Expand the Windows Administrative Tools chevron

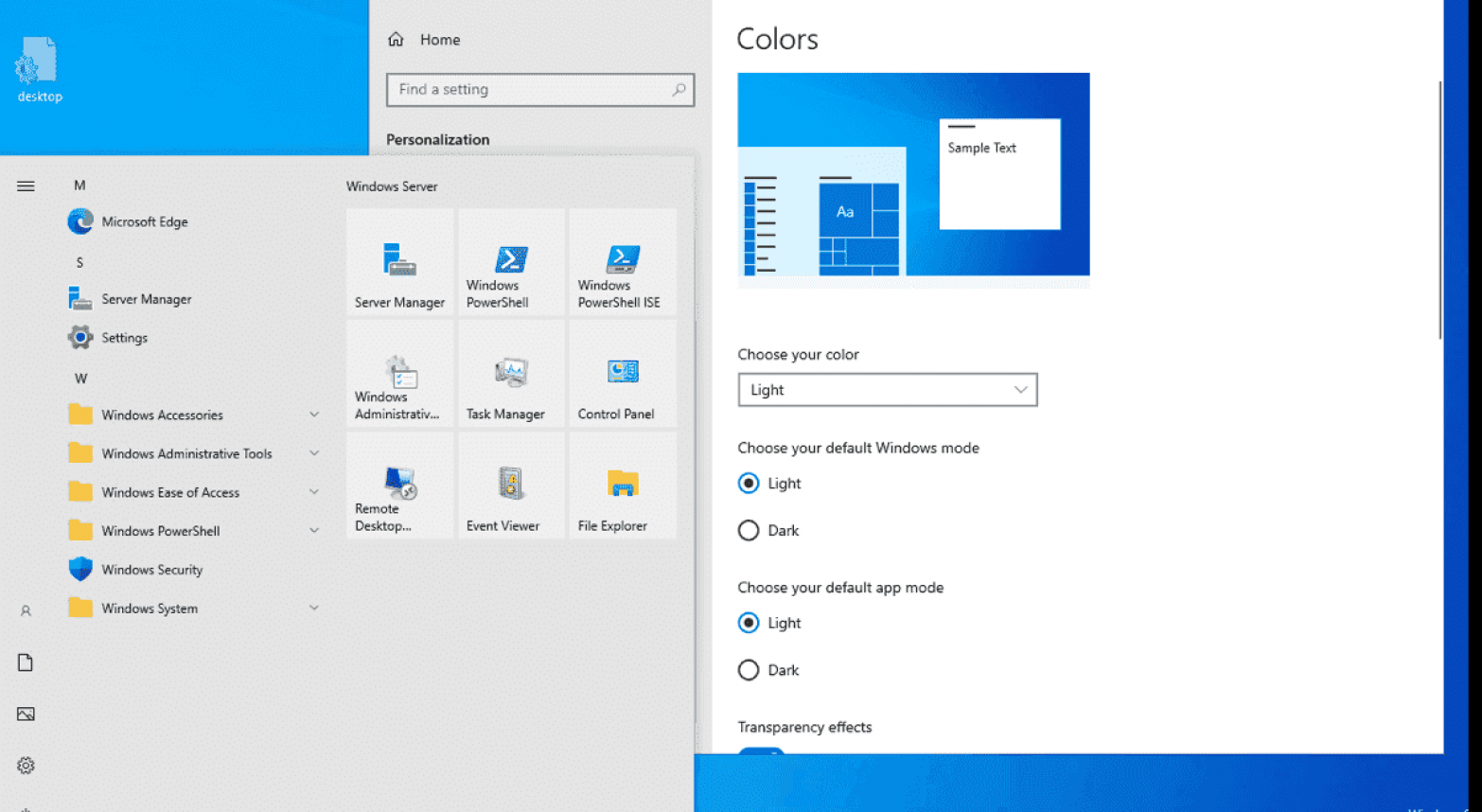click(x=314, y=453)
